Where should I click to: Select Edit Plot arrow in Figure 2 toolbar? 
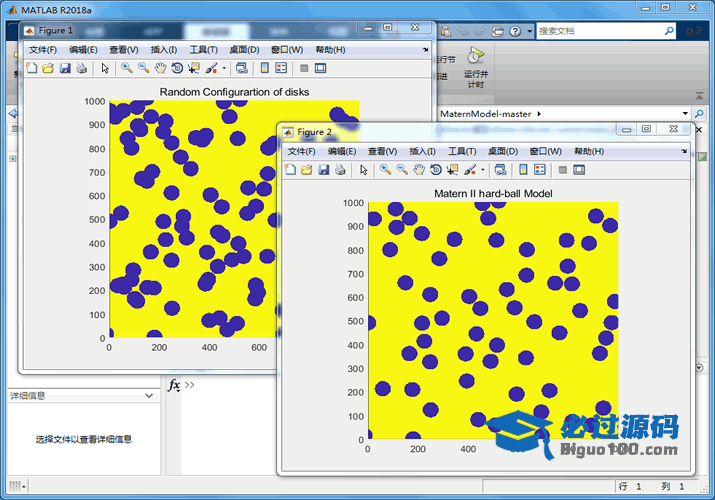click(364, 170)
